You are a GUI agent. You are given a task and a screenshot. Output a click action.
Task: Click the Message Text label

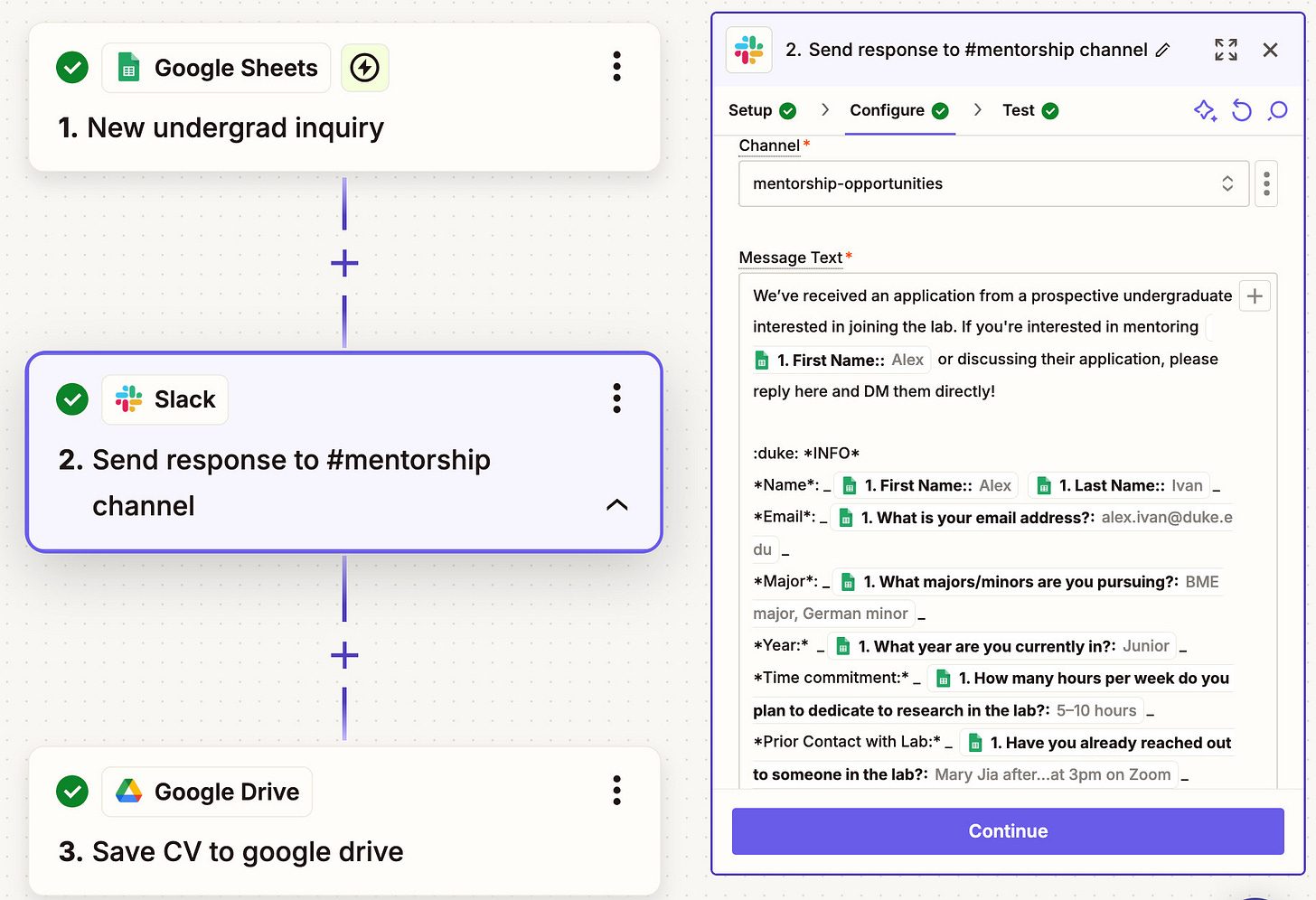point(791,258)
